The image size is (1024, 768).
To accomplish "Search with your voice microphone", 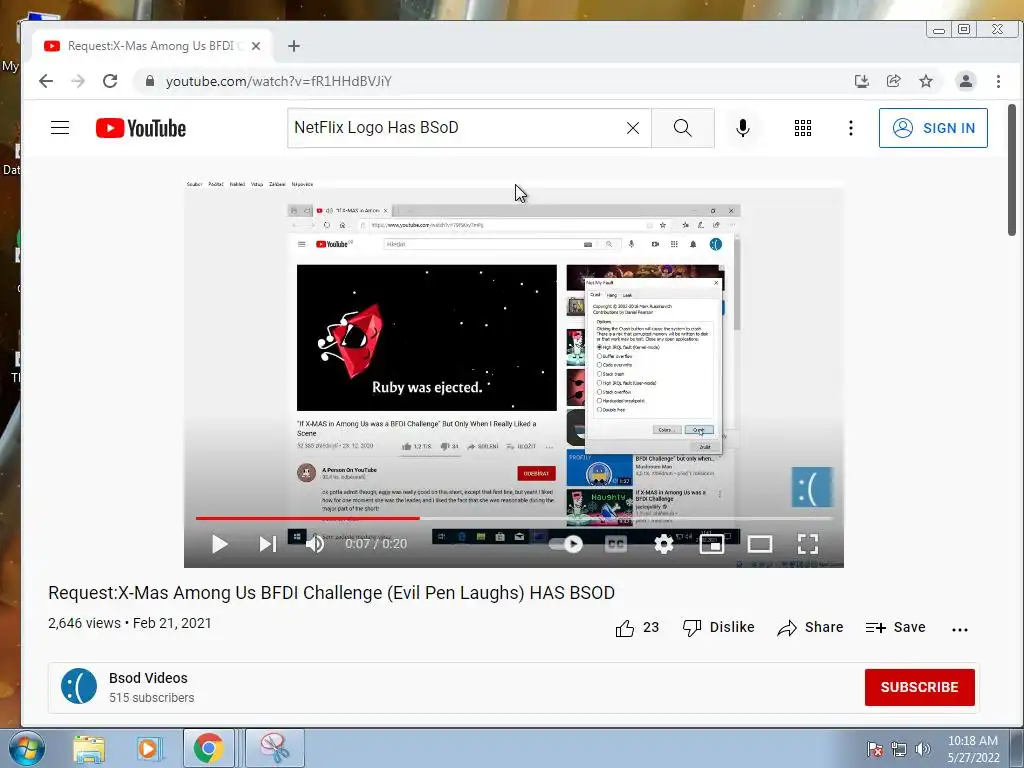I will (x=743, y=128).
